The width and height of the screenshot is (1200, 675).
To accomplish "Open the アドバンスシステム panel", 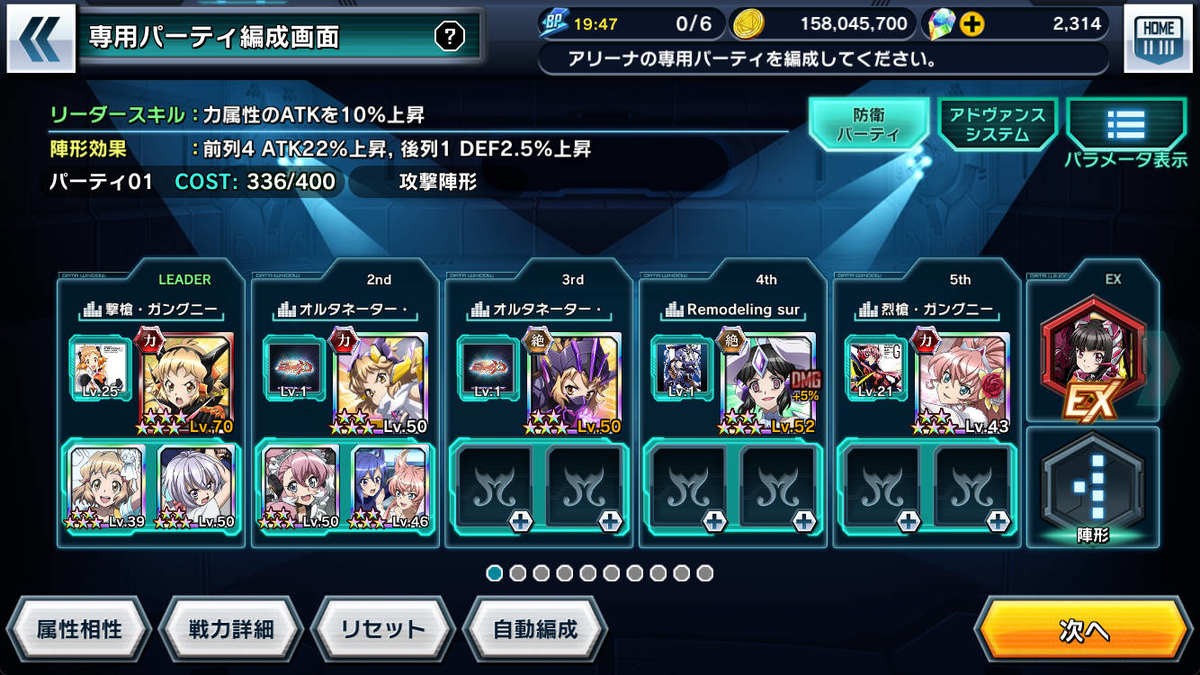I will (x=998, y=125).
